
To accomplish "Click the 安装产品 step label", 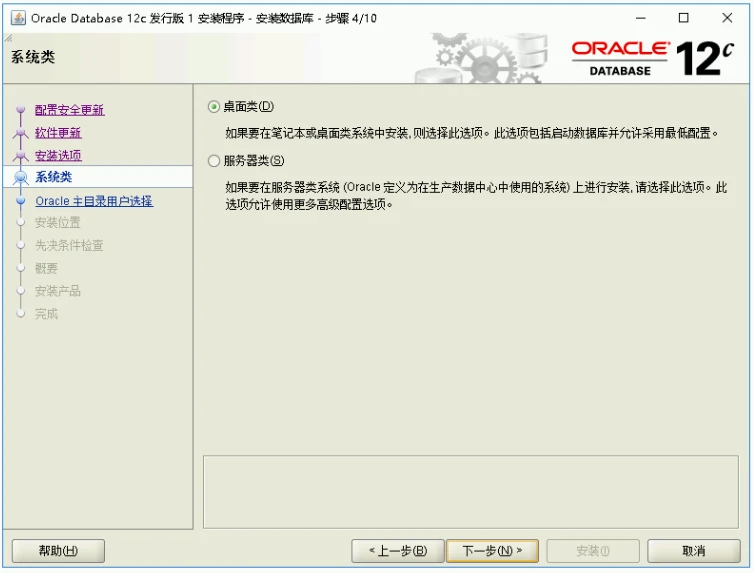I will point(58,291).
